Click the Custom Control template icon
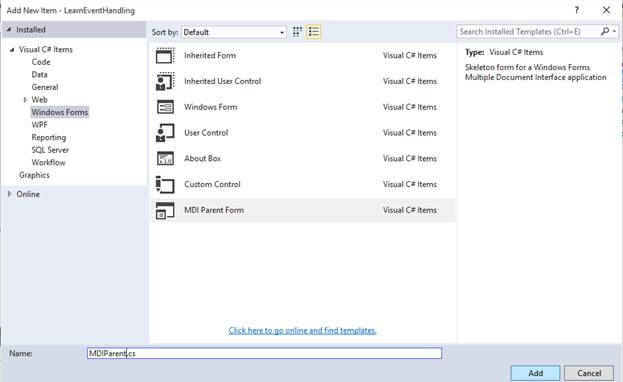The height and width of the screenshot is (382, 623). pyautogui.click(x=165, y=184)
